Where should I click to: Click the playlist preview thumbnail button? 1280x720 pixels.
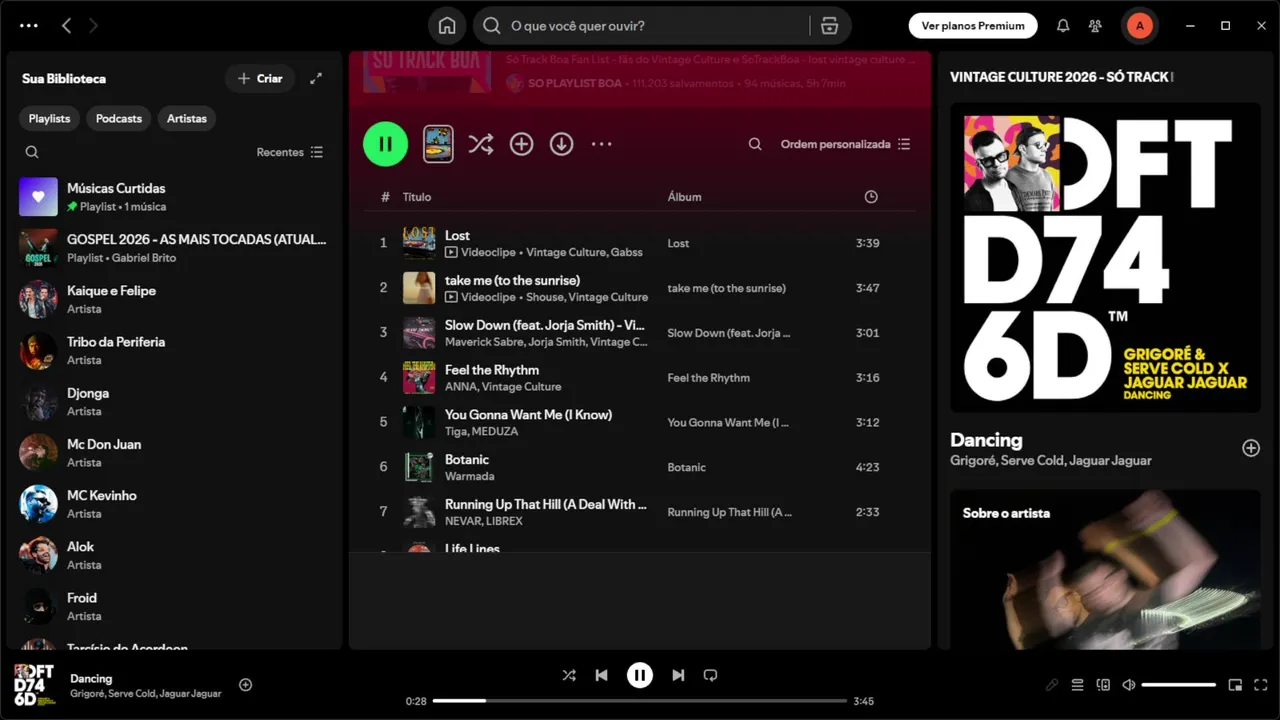[438, 144]
